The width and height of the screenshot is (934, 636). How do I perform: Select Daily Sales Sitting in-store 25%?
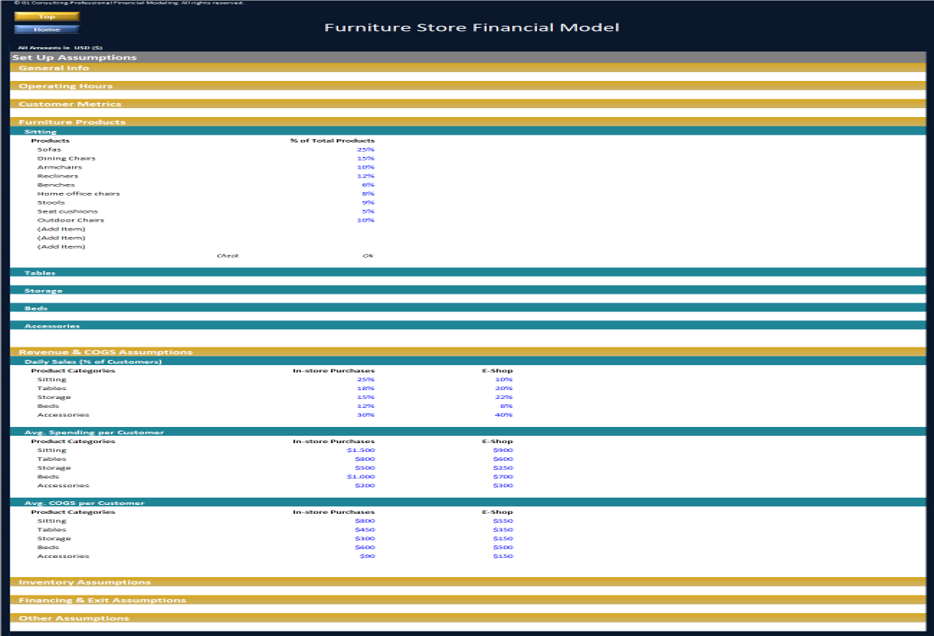365,379
